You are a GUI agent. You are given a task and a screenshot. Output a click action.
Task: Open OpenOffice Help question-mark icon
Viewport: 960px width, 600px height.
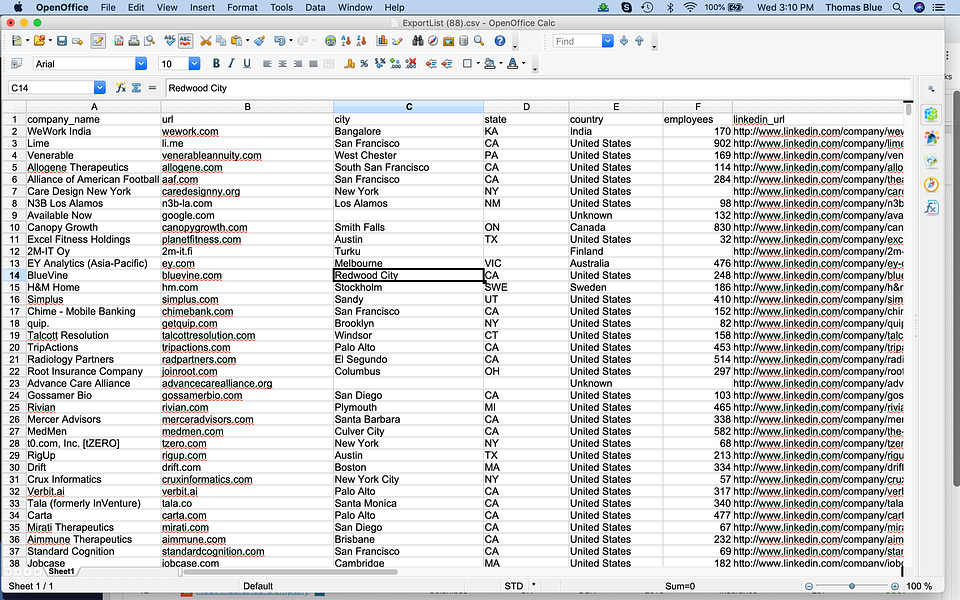(x=500, y=41)
